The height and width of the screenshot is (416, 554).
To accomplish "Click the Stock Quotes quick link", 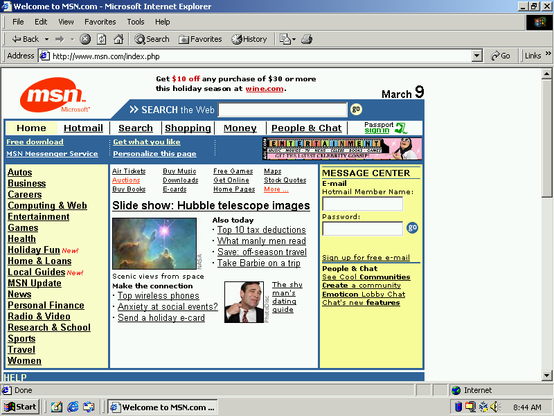I will point(285,180).
